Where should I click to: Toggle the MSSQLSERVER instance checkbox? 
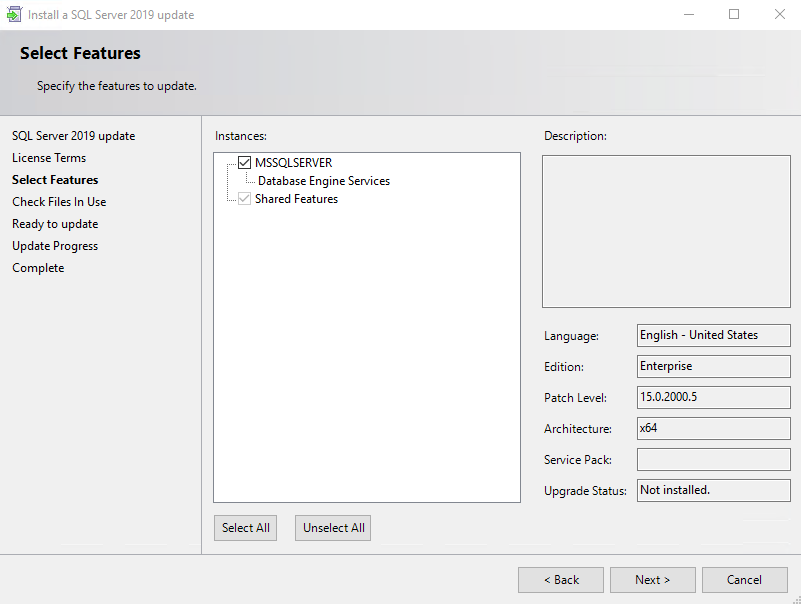244,163
